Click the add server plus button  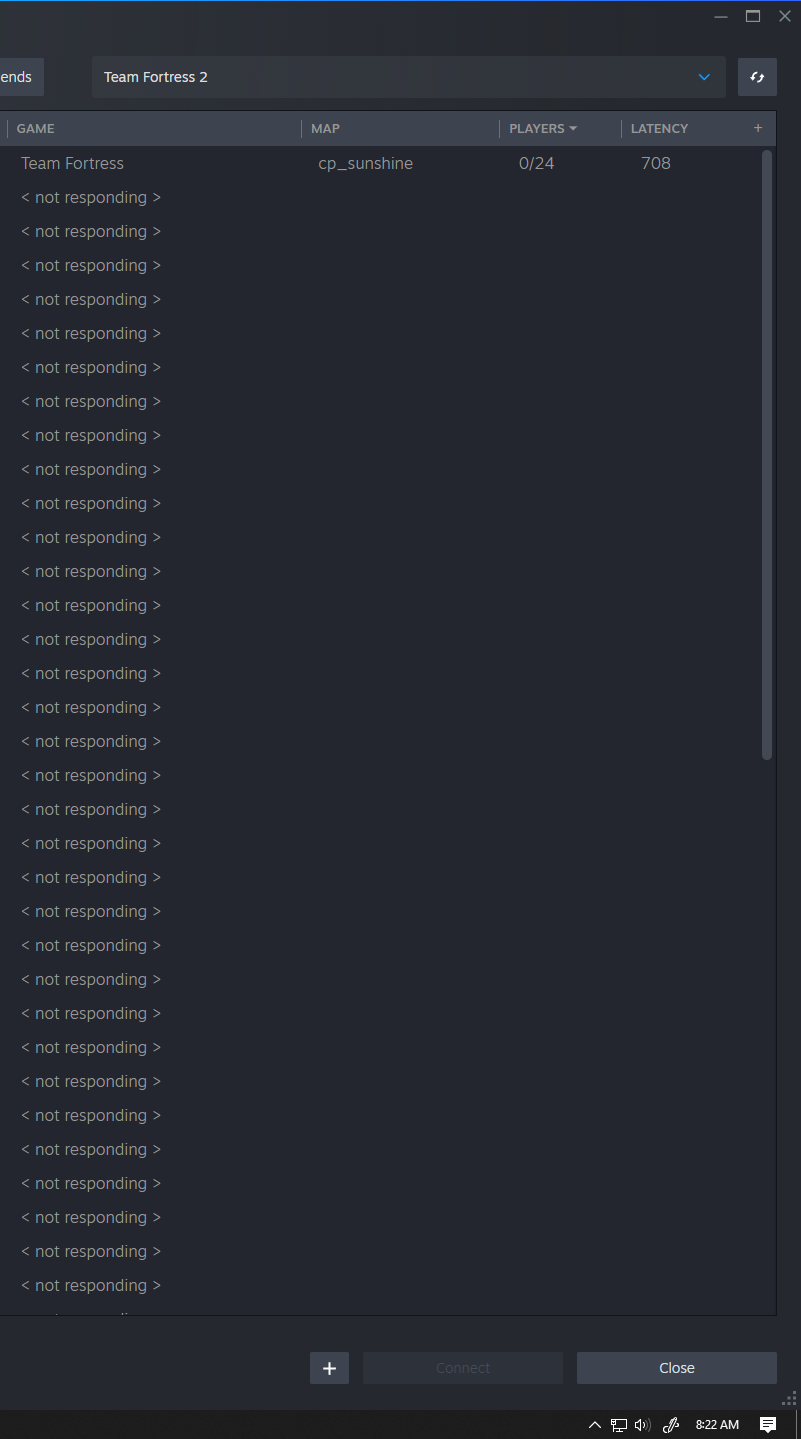click(329, 1368)
